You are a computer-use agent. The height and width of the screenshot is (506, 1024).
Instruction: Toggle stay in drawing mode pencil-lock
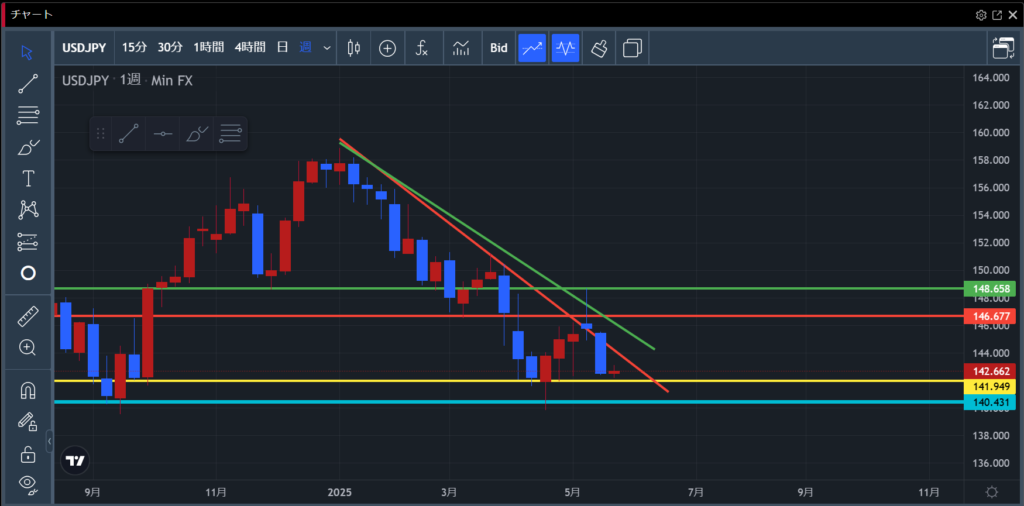pos(27,422)
